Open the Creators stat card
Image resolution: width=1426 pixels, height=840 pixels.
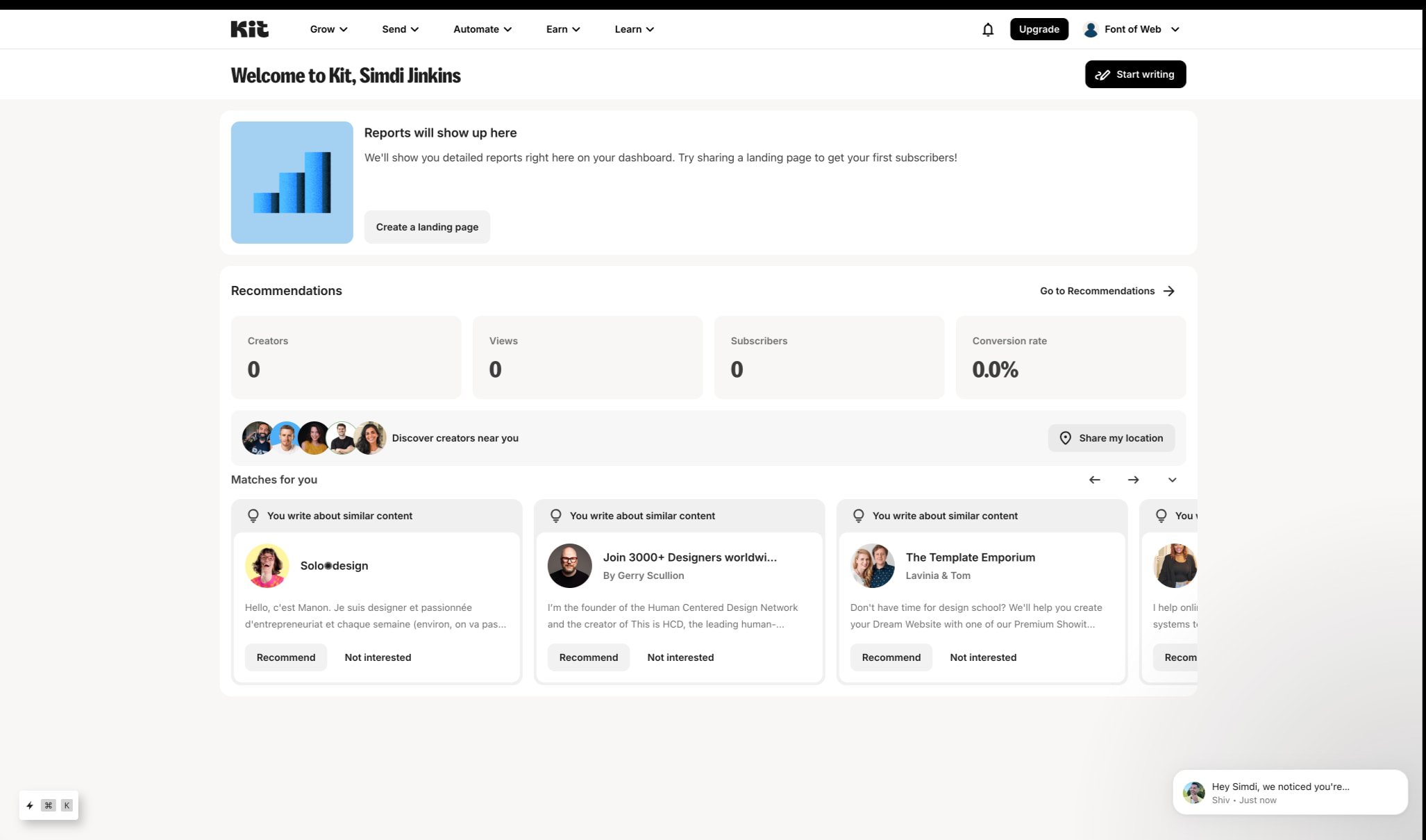[x=346, y=358]
